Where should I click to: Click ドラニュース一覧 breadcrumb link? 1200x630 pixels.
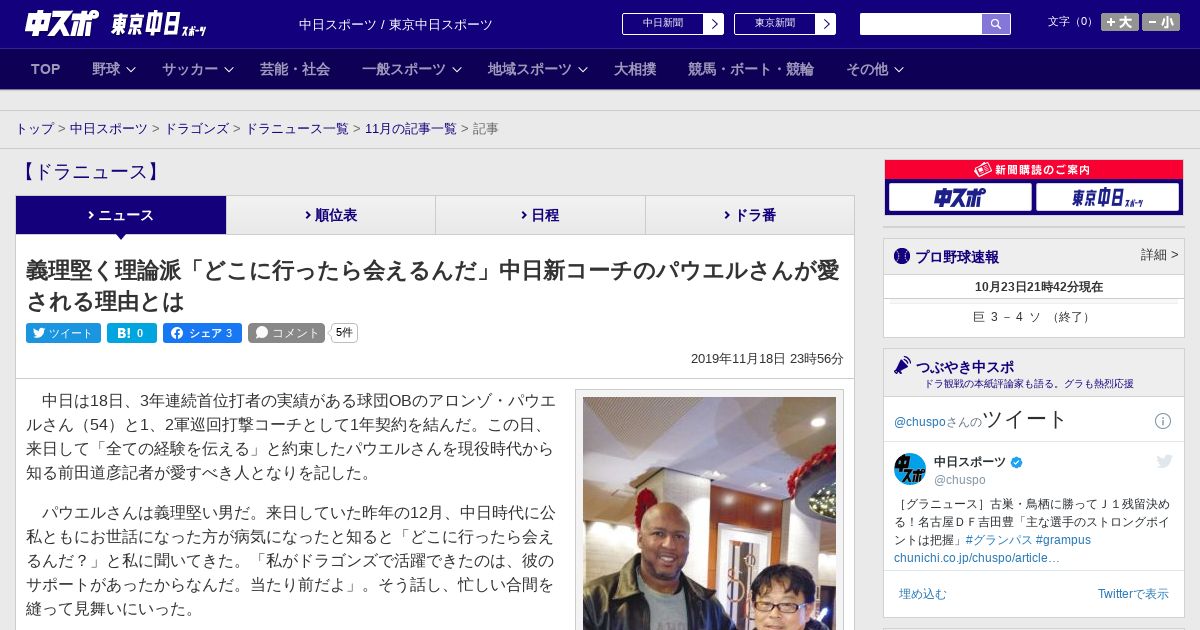click(x=297, y=129)
